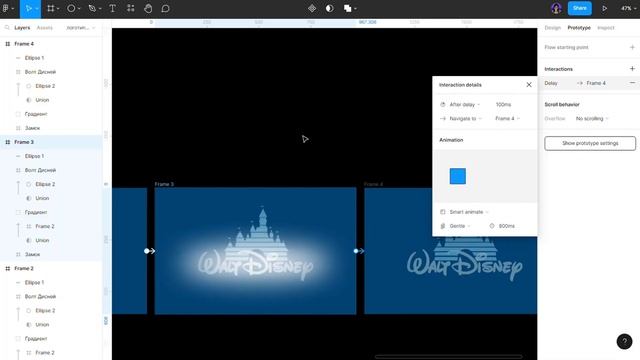640x360 pixels.
Task: Select the Hand tool
Action: point(148,9)
